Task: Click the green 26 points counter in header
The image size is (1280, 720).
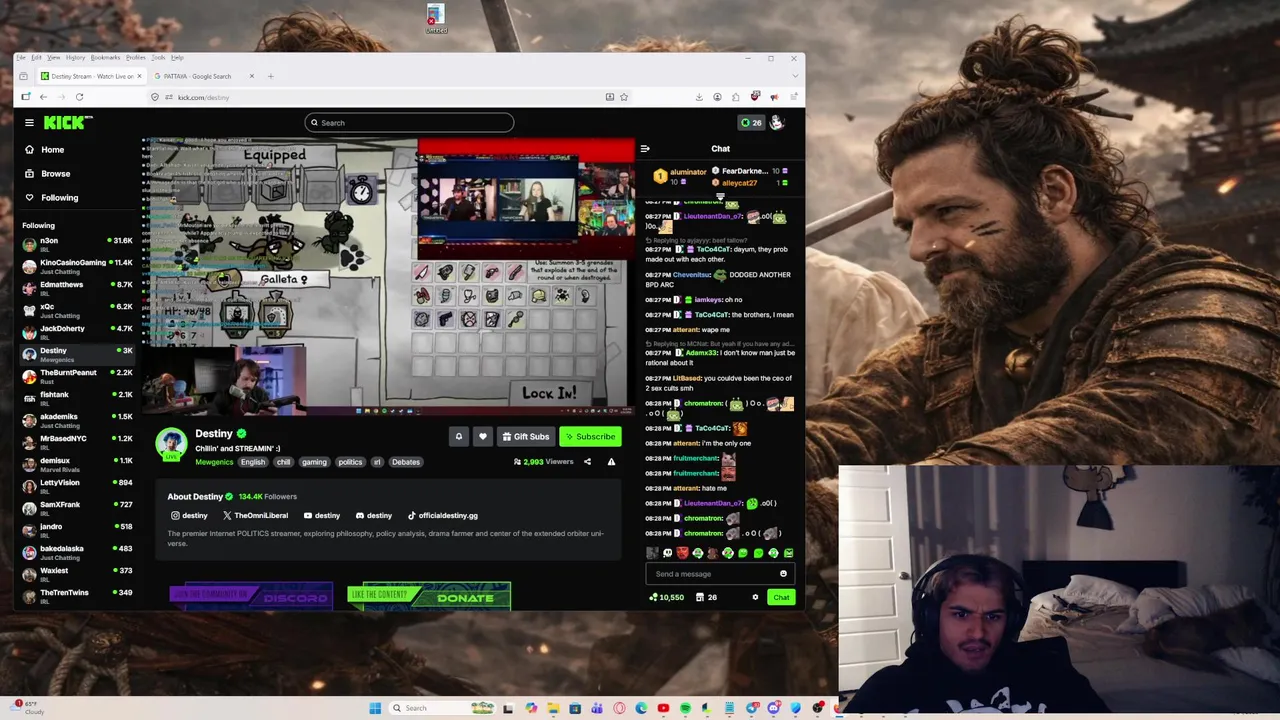Action: [x=751, y=123]
